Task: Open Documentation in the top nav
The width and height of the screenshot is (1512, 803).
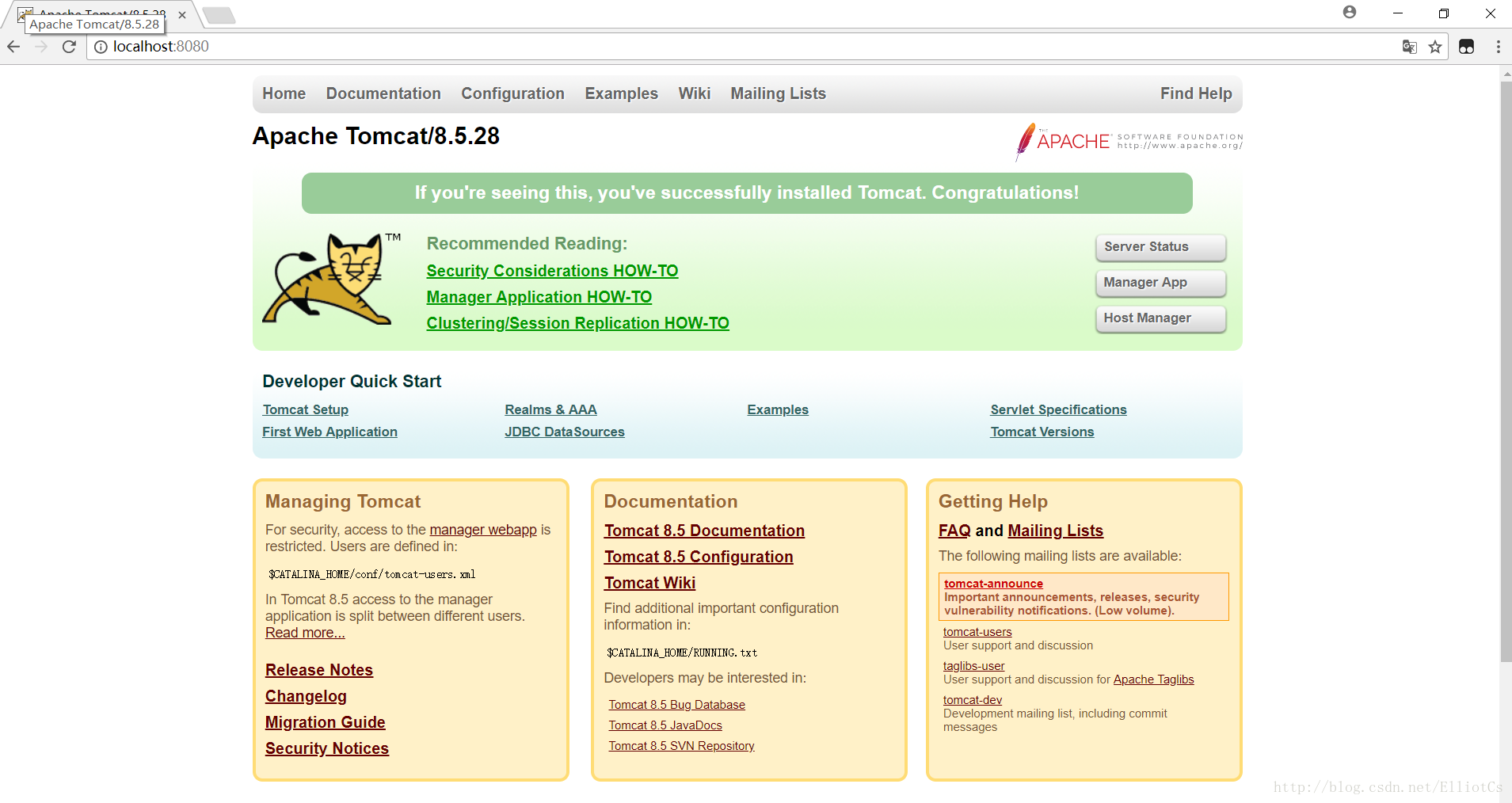Action: point(383,93)
